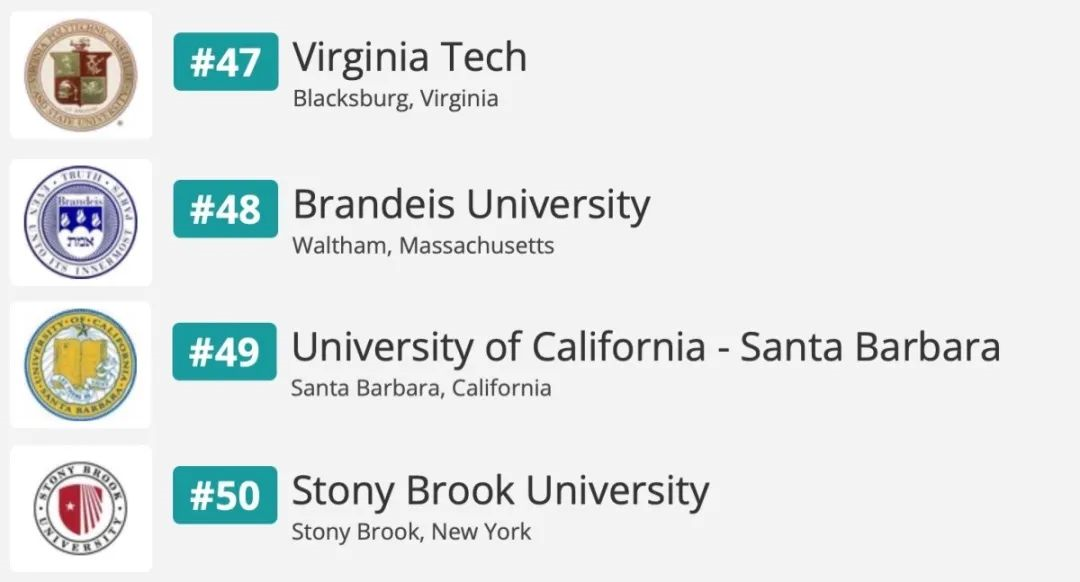Select the Santa Barbara, California location line

(x=421, y=388)
